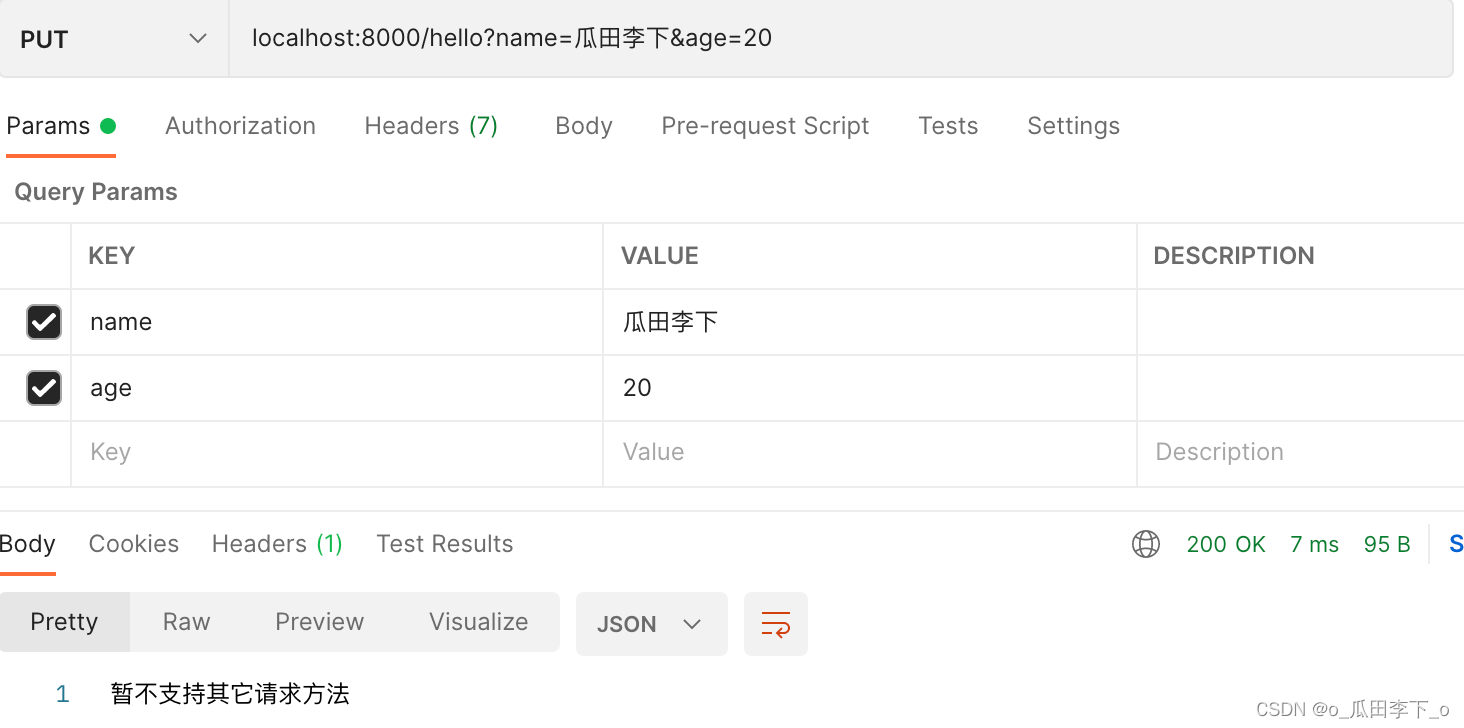The image size is (1464, 728).
Task: Go to the Tests tab
Action: (948, 126)
